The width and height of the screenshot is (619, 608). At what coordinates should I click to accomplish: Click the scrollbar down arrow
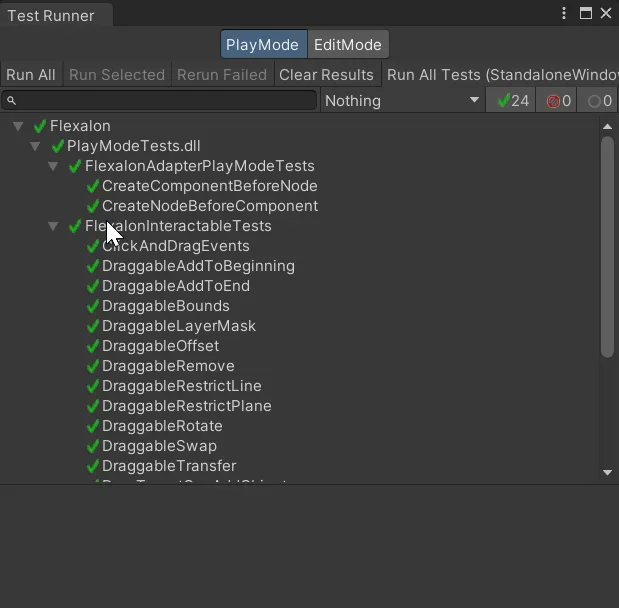tap(608, 472)
